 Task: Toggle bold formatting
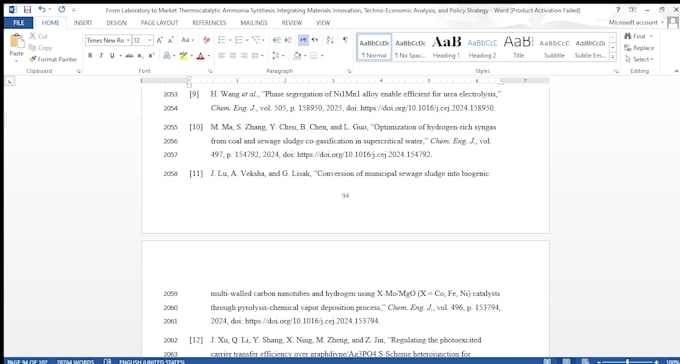pos(90,56)
